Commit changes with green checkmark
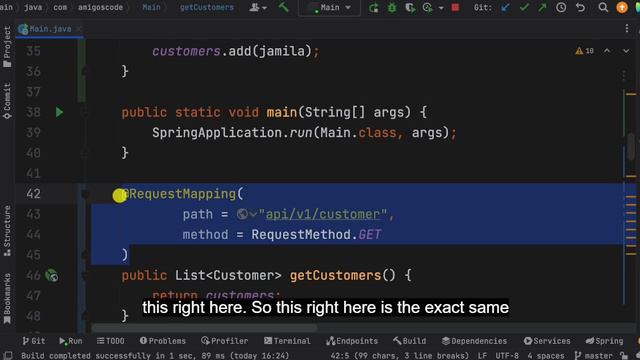Image resolution: width=640 pixels, height=360 pixels. pos(524,7)
